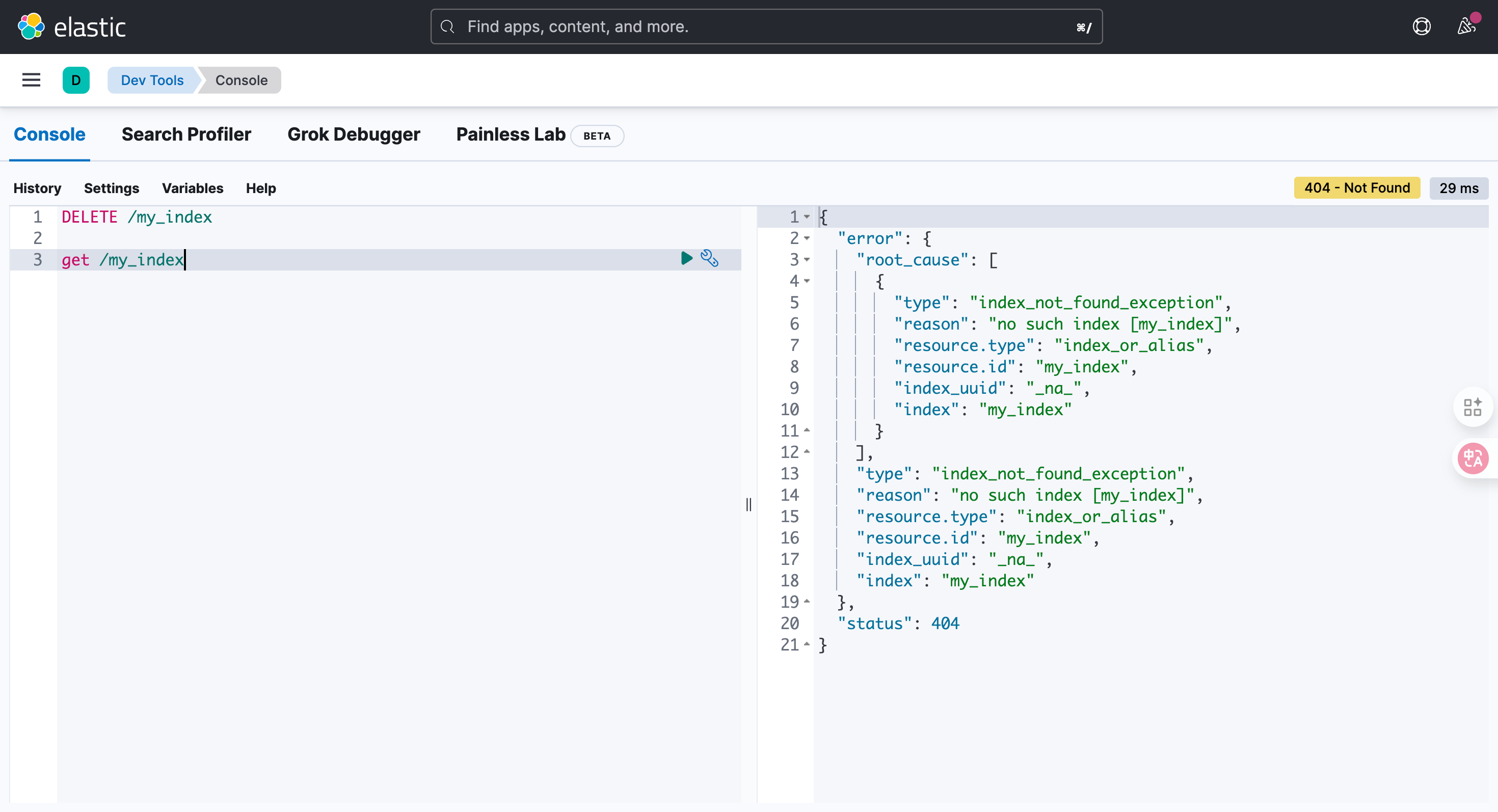Open the D space avatar
Screen dimensions: 1498x812
[x=76, y=80]
